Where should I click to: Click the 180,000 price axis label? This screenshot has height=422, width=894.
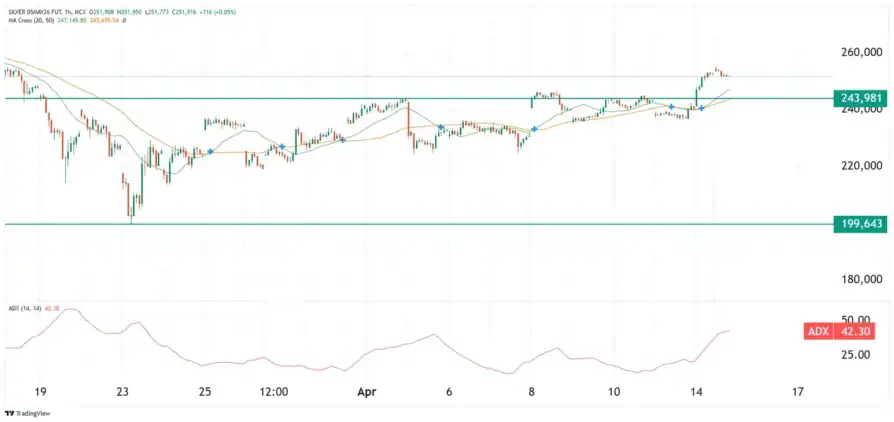click(x=863, y=280)
